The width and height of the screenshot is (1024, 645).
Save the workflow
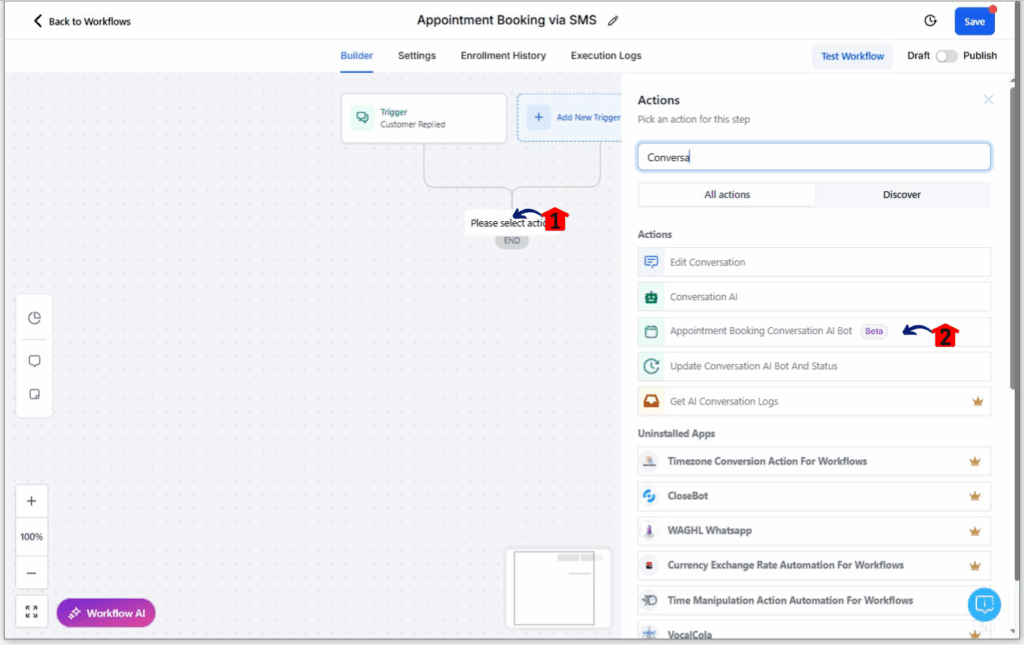coord(974,22)
